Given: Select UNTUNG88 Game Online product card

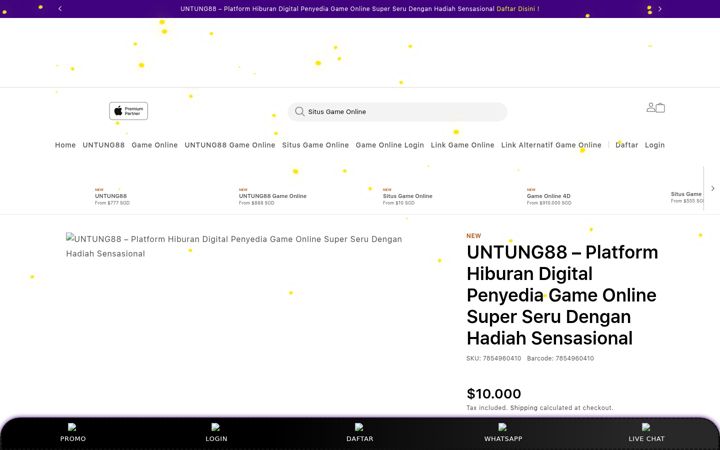Looking at the screenshot, I should tap(272, 196).
